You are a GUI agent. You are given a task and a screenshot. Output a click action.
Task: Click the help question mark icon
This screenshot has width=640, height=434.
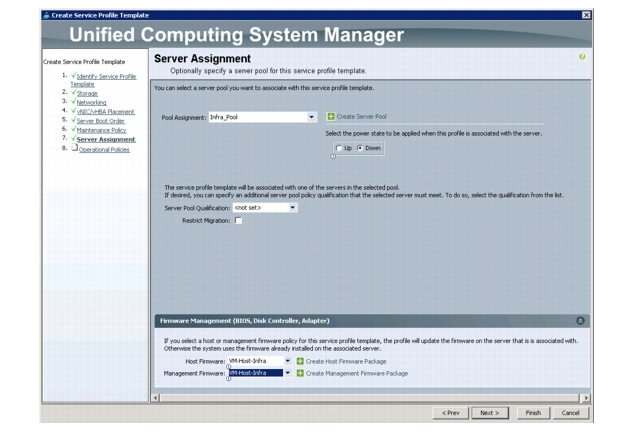click(x=582, y=57)
